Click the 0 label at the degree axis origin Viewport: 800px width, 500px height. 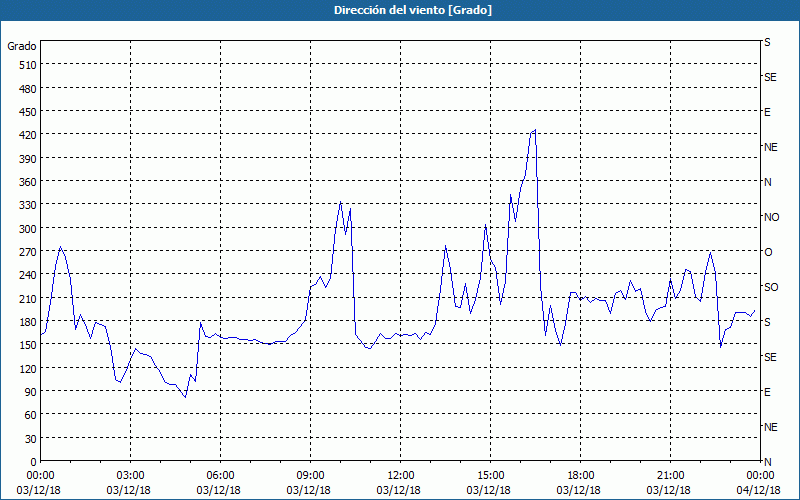pyautogui.click(x=34, y=462)
